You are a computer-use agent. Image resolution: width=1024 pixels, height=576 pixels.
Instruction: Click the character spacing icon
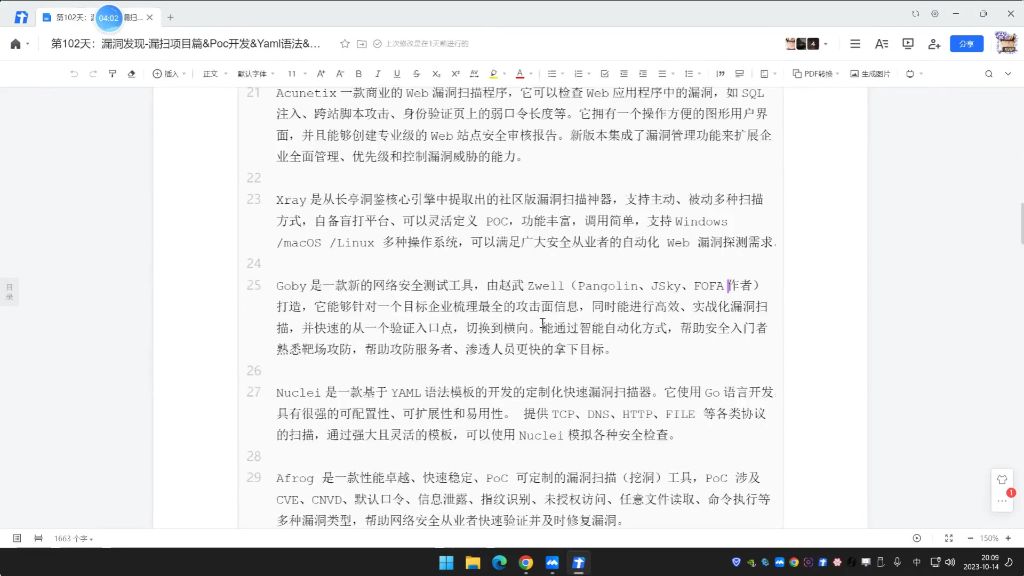coord(474,74)
